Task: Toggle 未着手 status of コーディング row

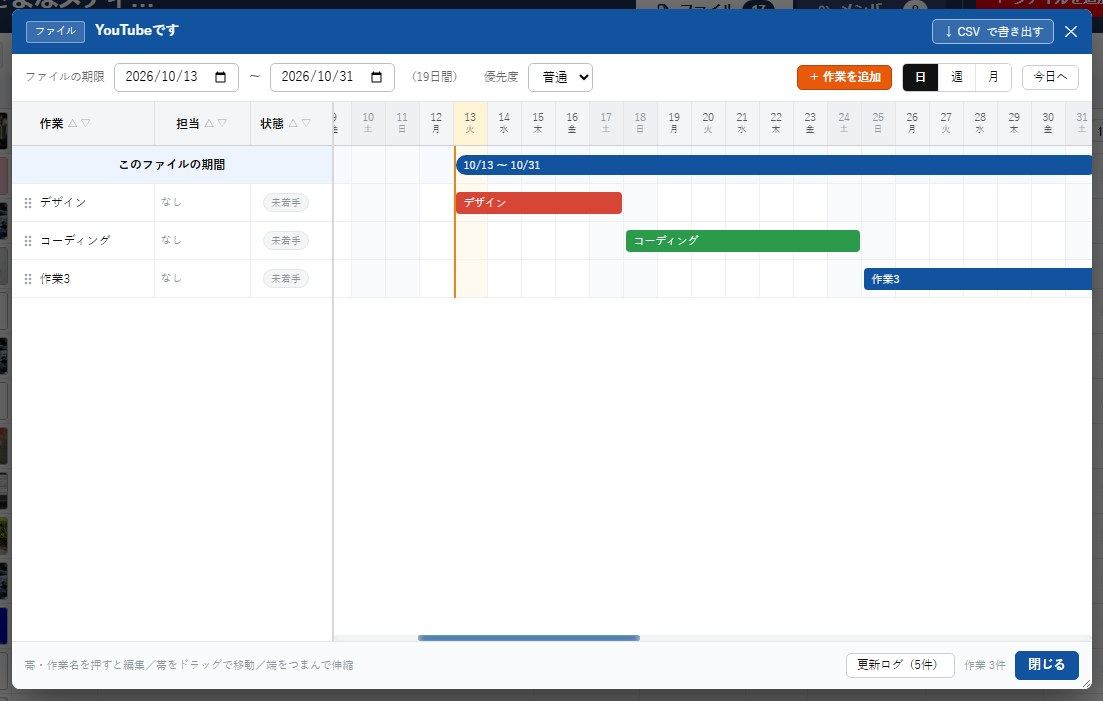Action: point(286,240)
